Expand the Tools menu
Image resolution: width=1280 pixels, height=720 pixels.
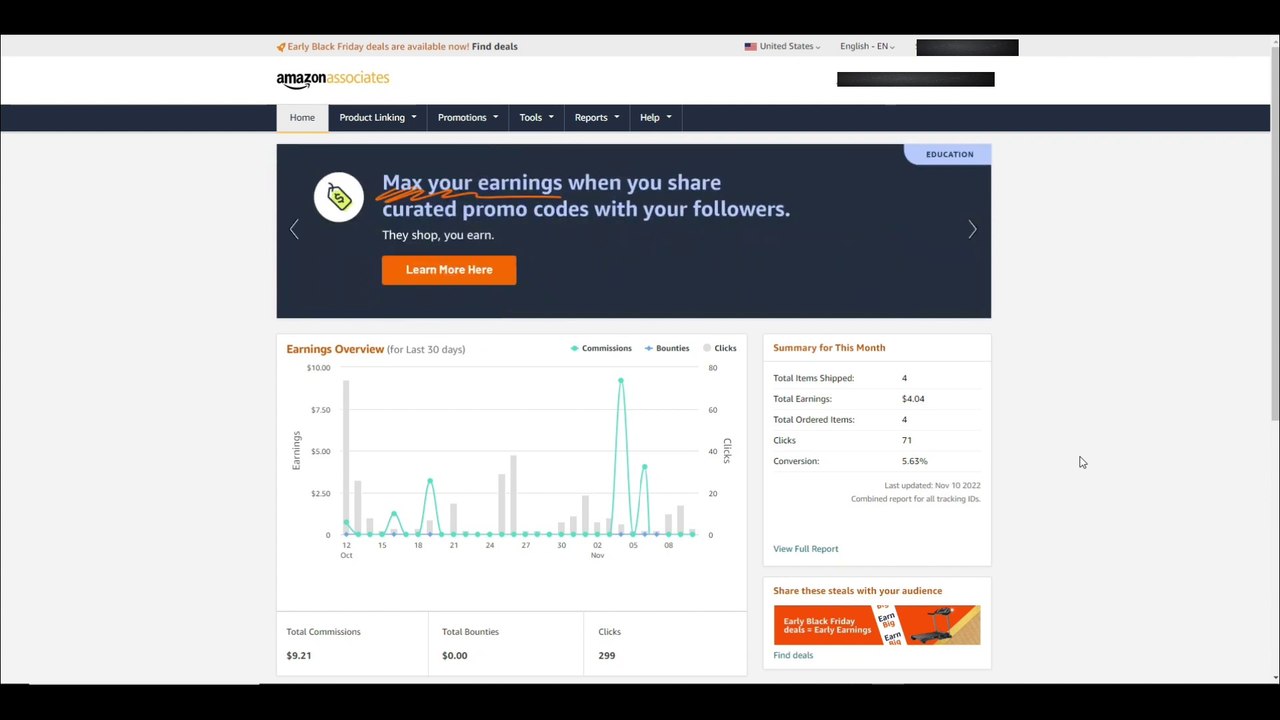coord(536,118)
